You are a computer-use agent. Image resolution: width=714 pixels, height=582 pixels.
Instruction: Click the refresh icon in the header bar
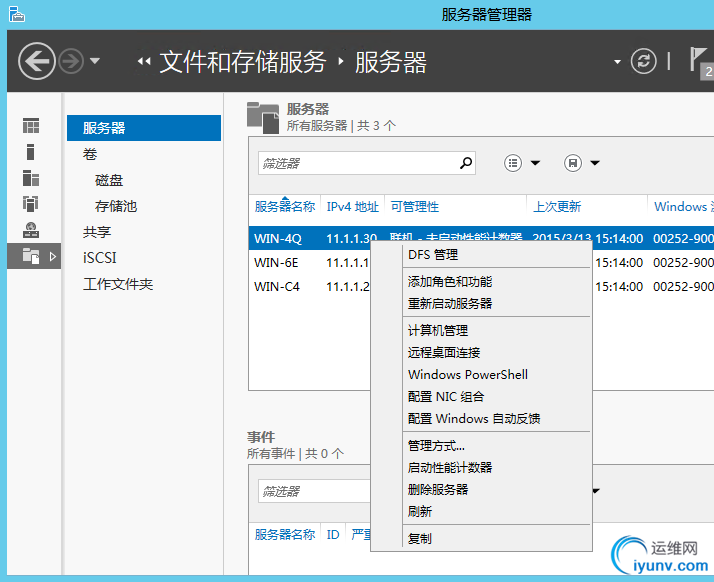[x=644, y=62]
